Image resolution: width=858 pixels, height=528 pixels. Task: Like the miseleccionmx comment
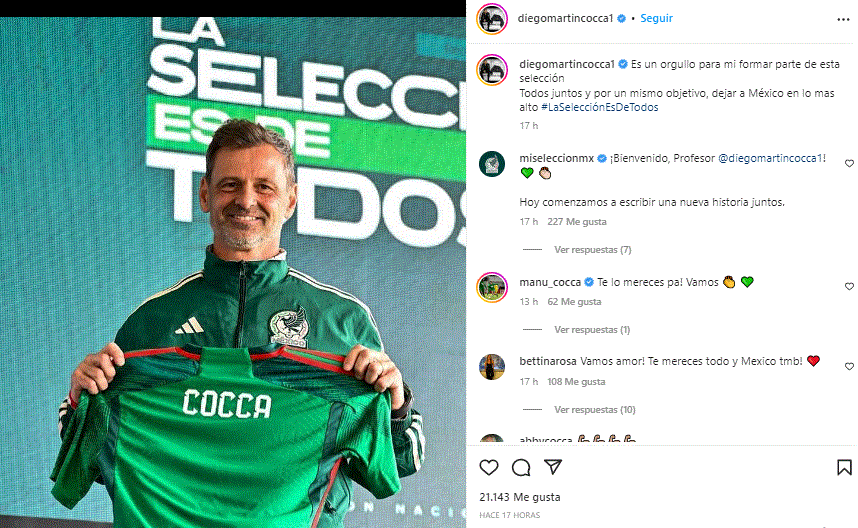(x=849, y=163)
